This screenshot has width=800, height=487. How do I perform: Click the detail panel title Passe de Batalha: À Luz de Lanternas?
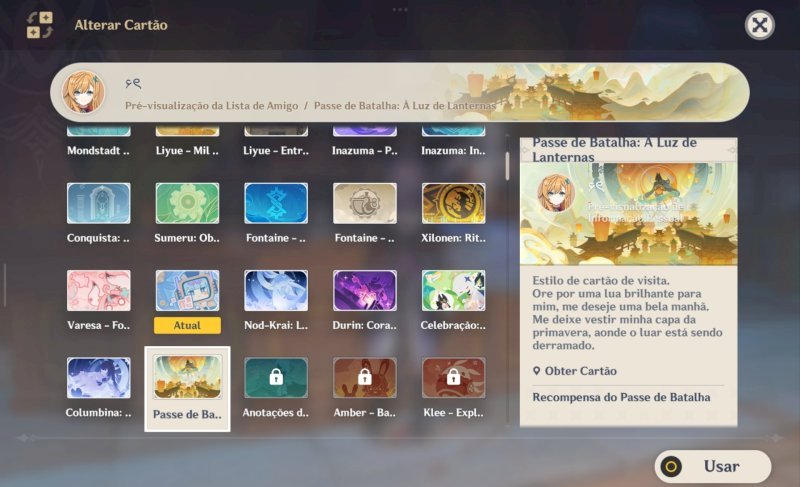[x=614, y=149]
